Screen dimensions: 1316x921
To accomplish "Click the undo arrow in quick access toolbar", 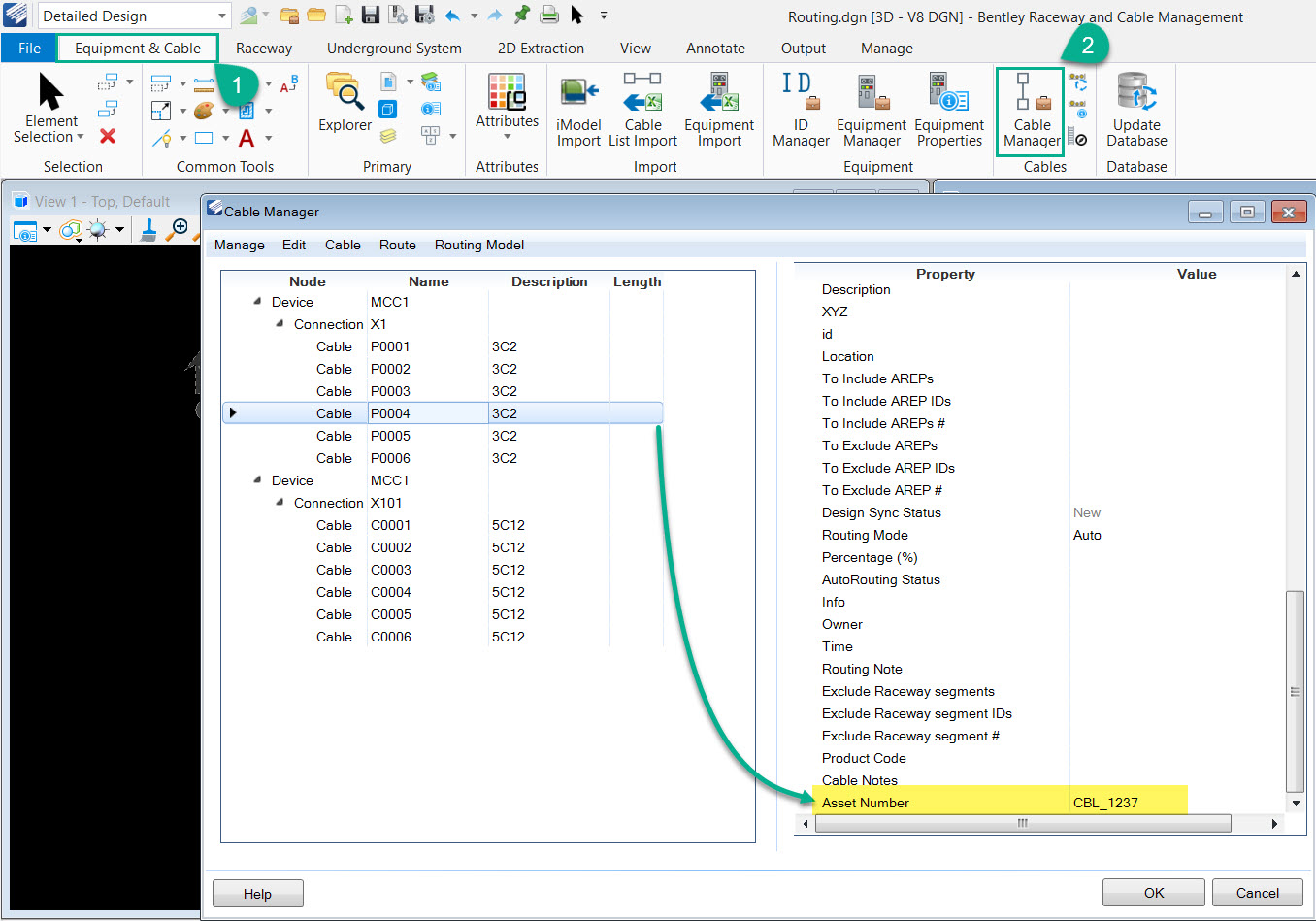I will pyautogui.click(x=452, y=15).
